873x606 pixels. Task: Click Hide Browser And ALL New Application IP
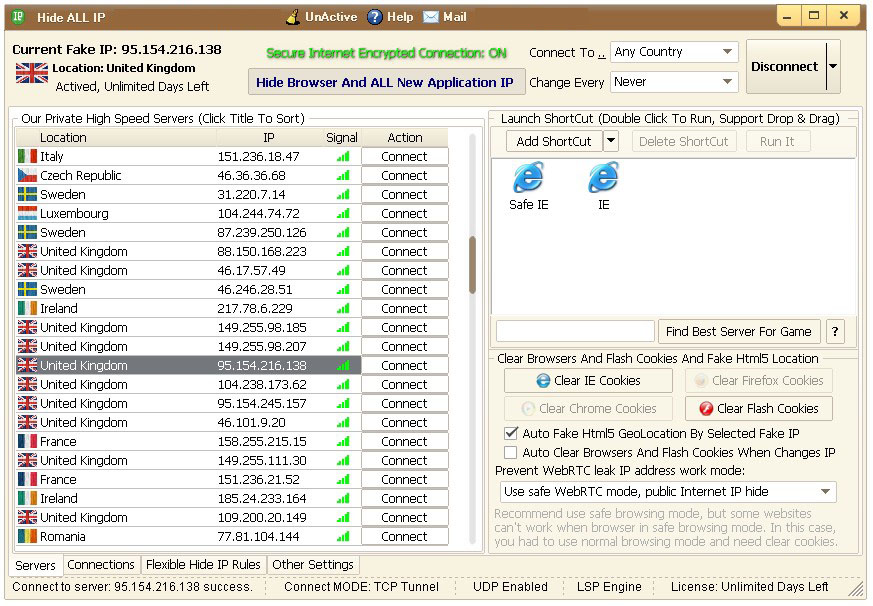385,82
